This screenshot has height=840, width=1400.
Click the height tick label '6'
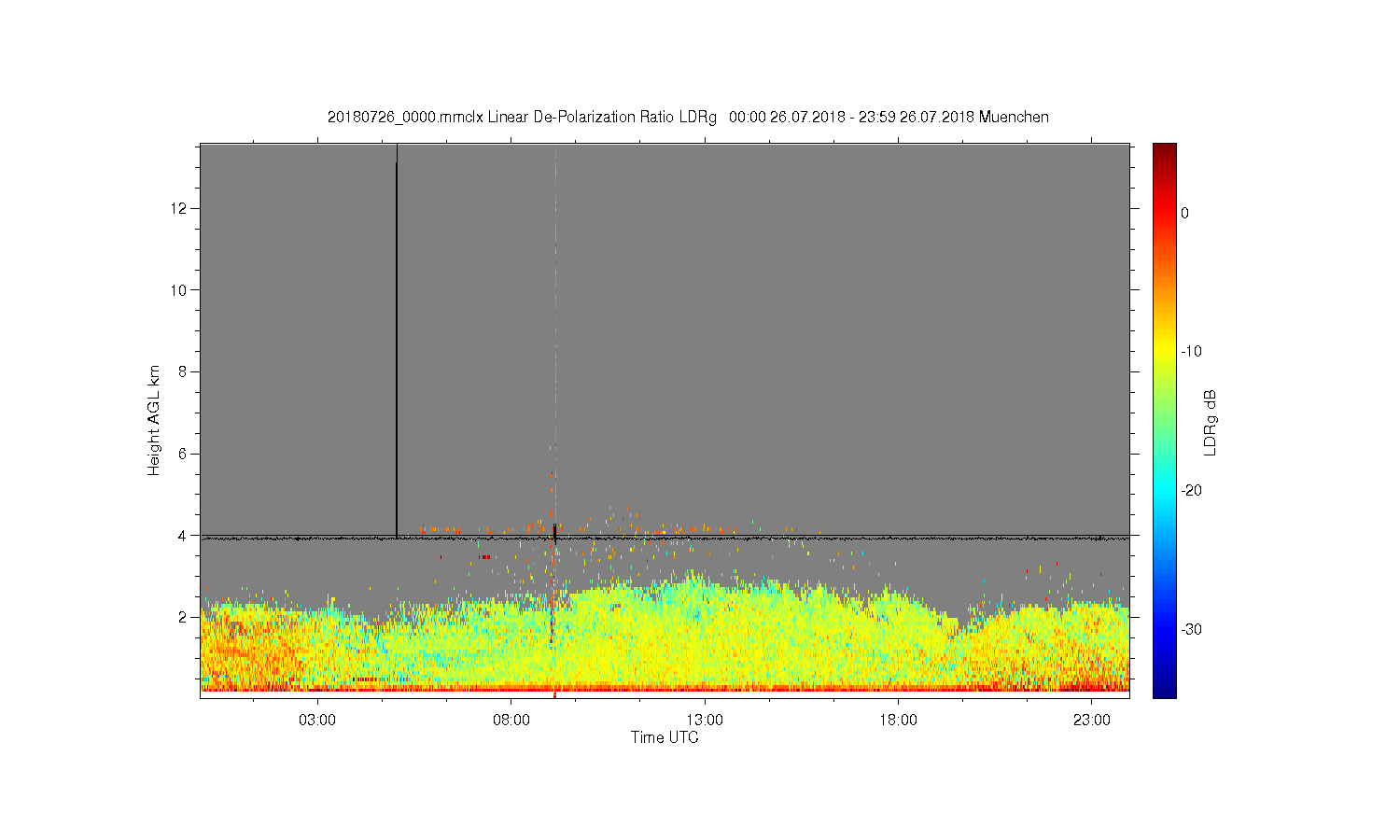[184, 454]
